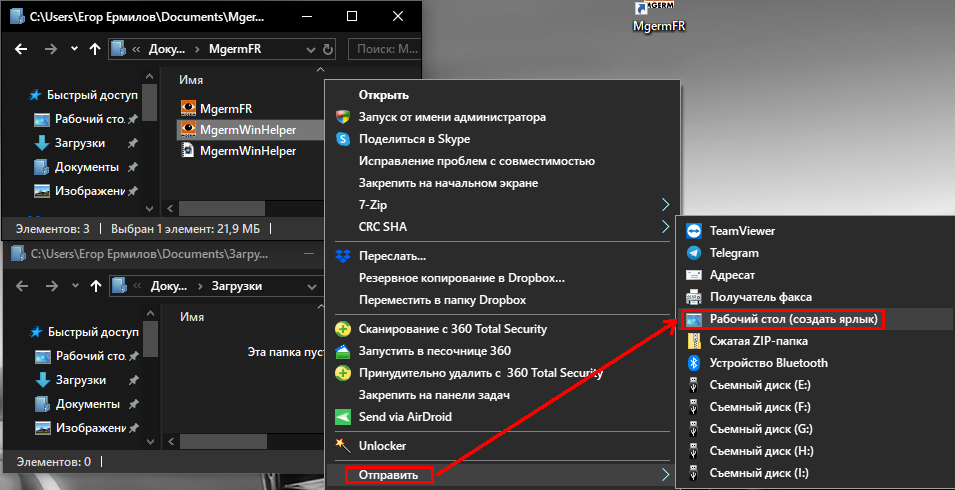Click the Back arrow in MgermFR window
The height and width of the screenshot is (490, 955).
(x=22, y=49)
